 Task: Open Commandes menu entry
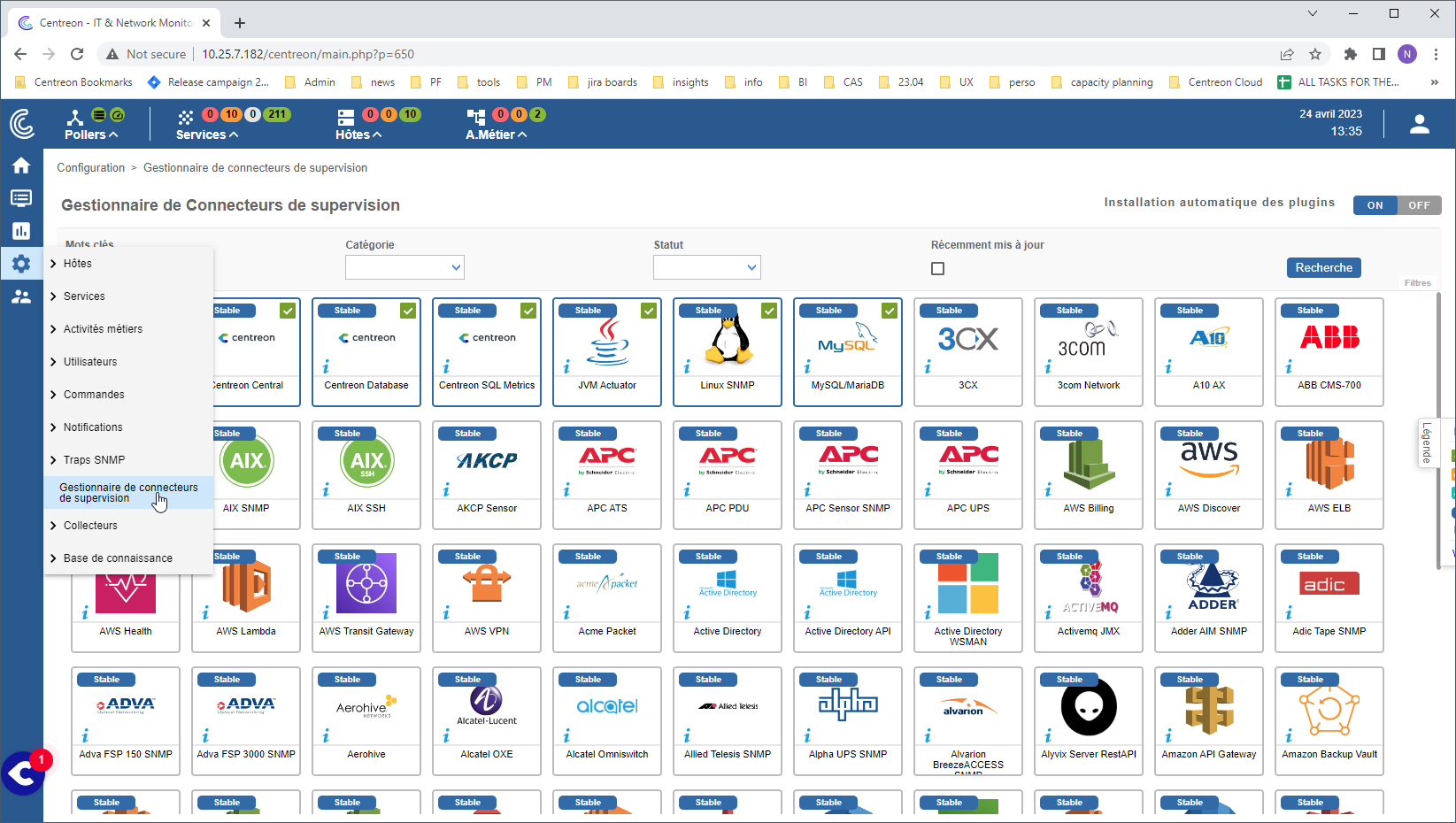tap(129, 395)
